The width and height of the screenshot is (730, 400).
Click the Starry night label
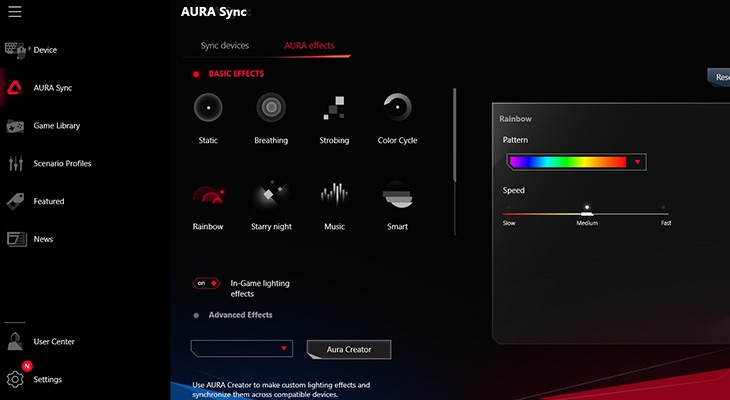click(x=271, y=227)
